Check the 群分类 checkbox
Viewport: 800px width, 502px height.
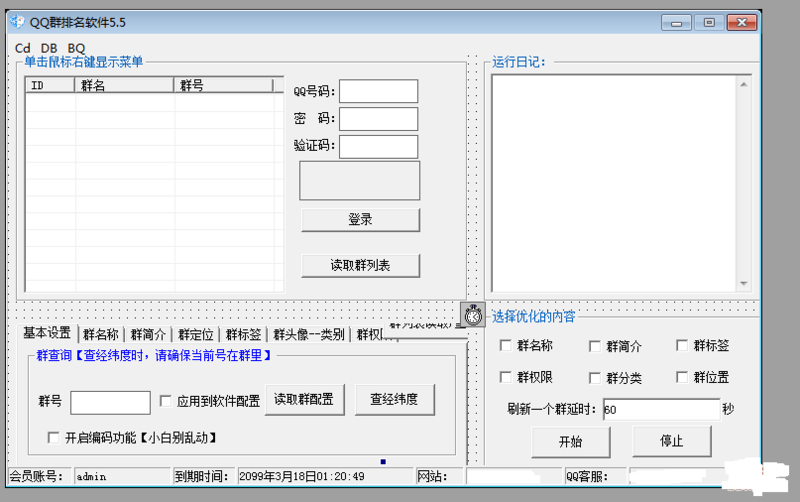pos(594,378)
